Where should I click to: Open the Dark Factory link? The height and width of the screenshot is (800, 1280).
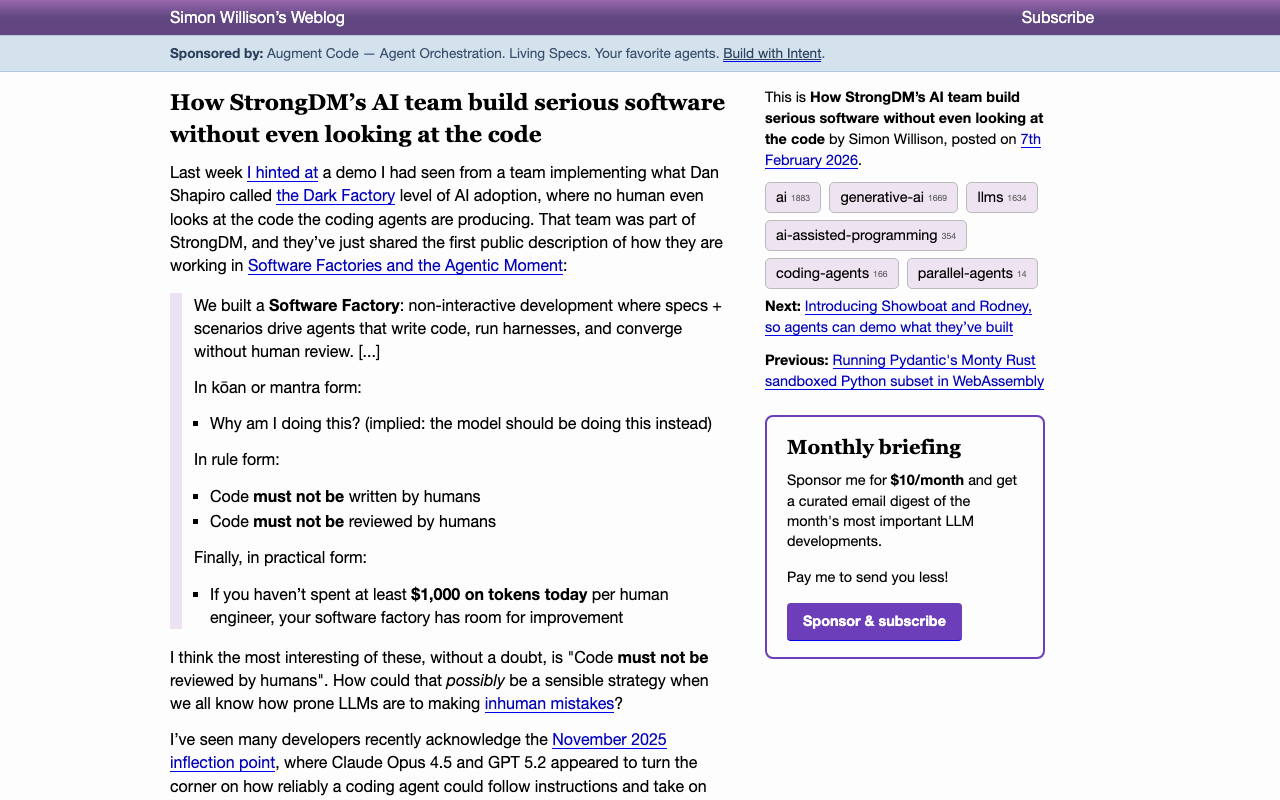point(335,195)
